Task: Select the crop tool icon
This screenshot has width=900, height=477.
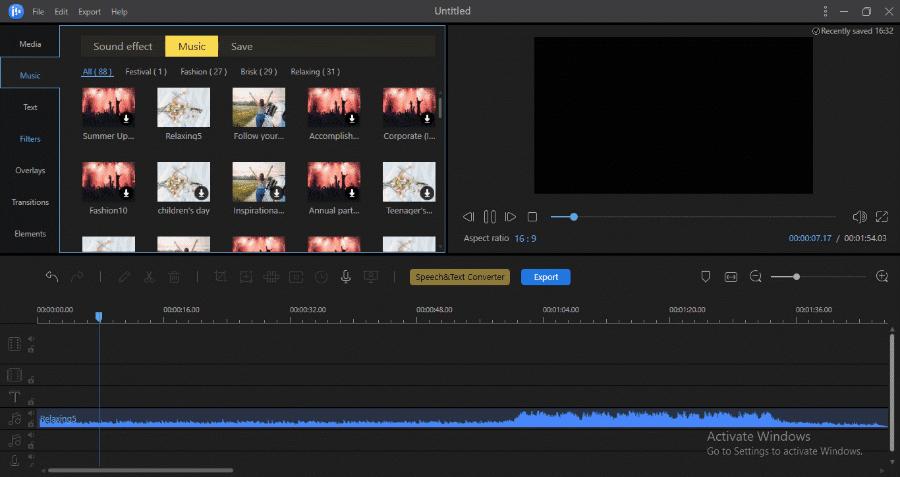Action: click(220, 277)
